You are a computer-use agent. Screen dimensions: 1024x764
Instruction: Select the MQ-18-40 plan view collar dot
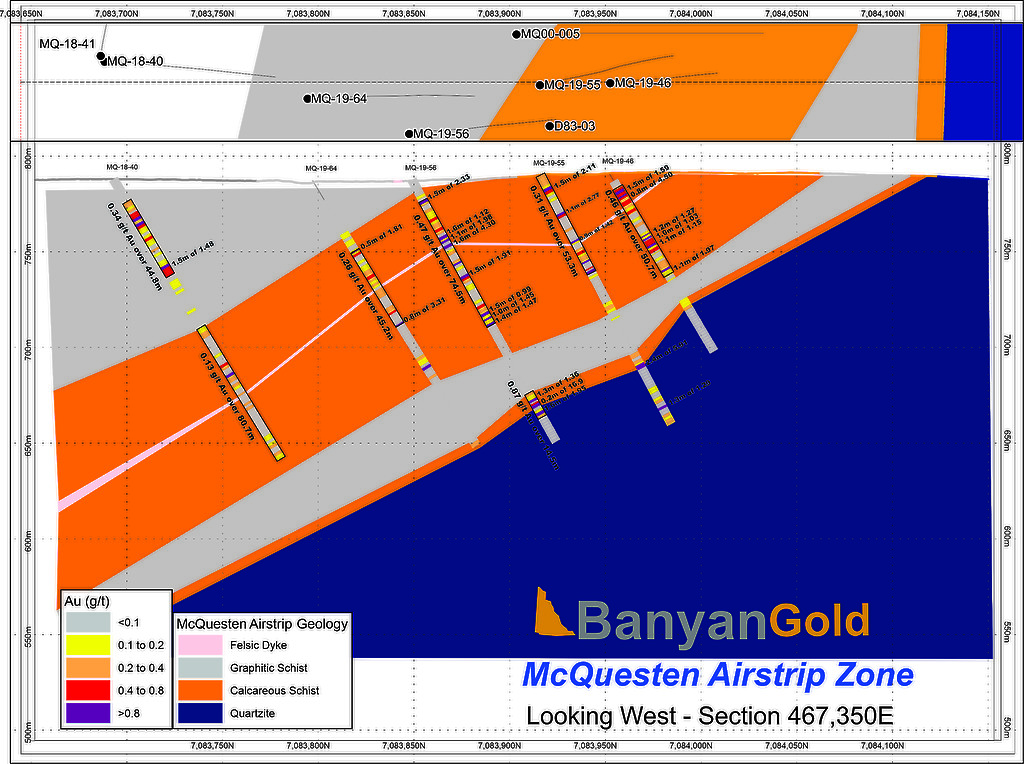click(x=104, y=62)
